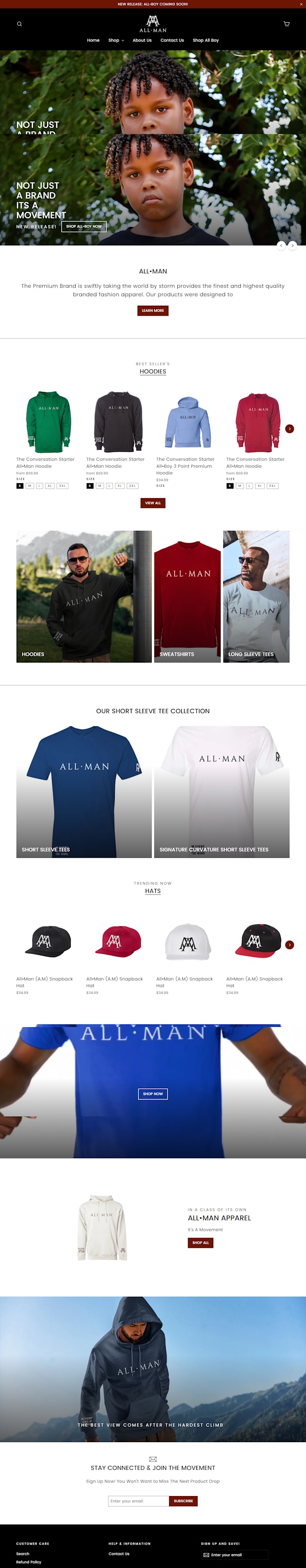Open the shopping cart icon
Image resolution: width=306 pixels, height=1568 pixels.
pos(287,24)
